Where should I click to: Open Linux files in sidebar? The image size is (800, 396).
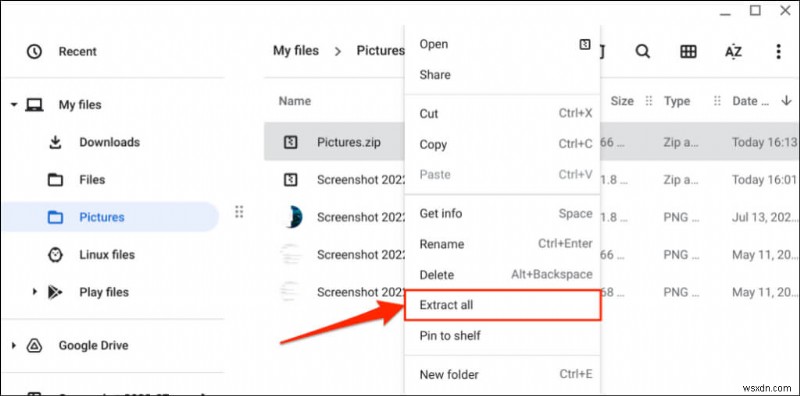click(x=107, y=255)
